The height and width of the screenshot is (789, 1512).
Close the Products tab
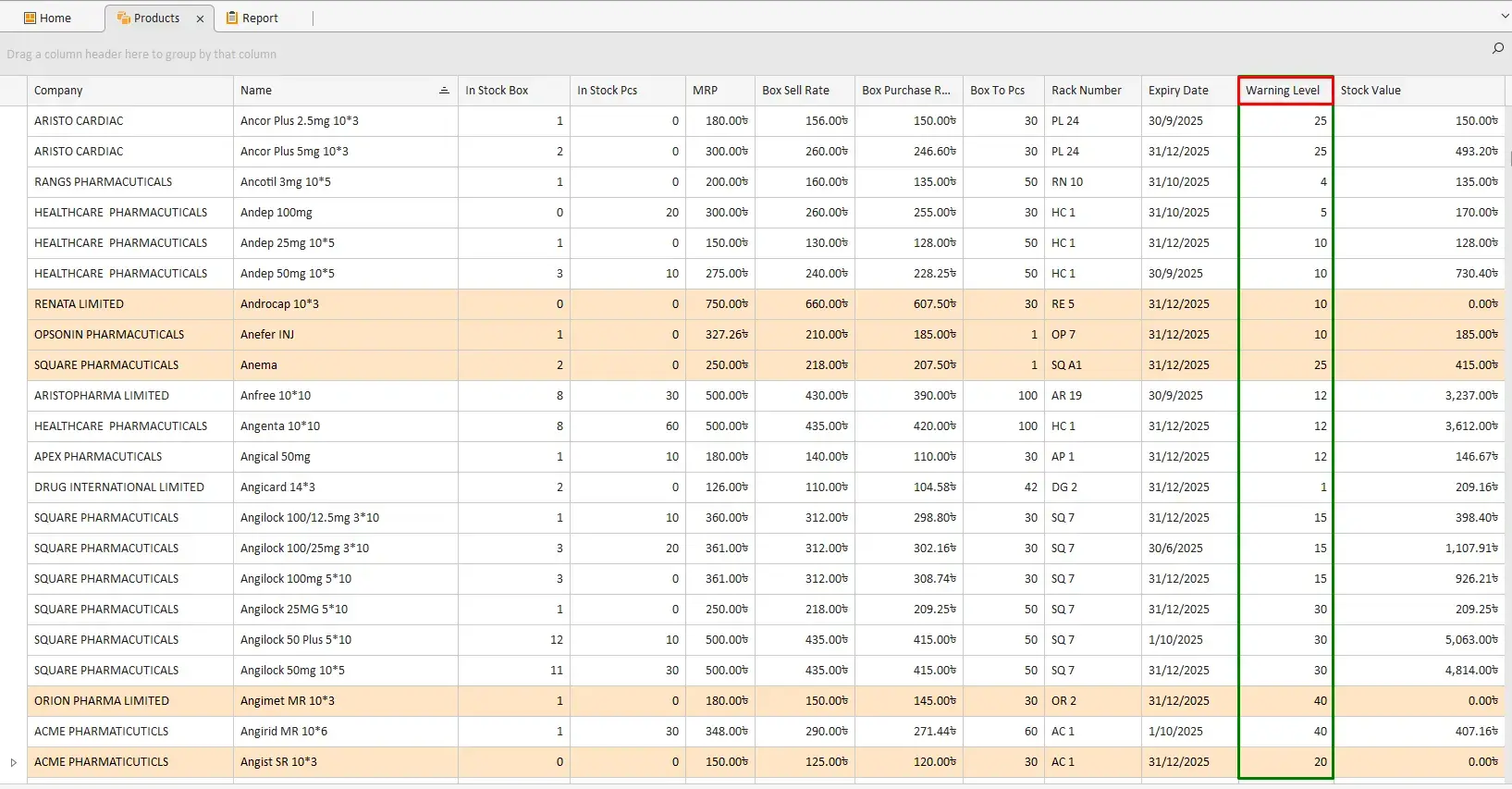200,18
